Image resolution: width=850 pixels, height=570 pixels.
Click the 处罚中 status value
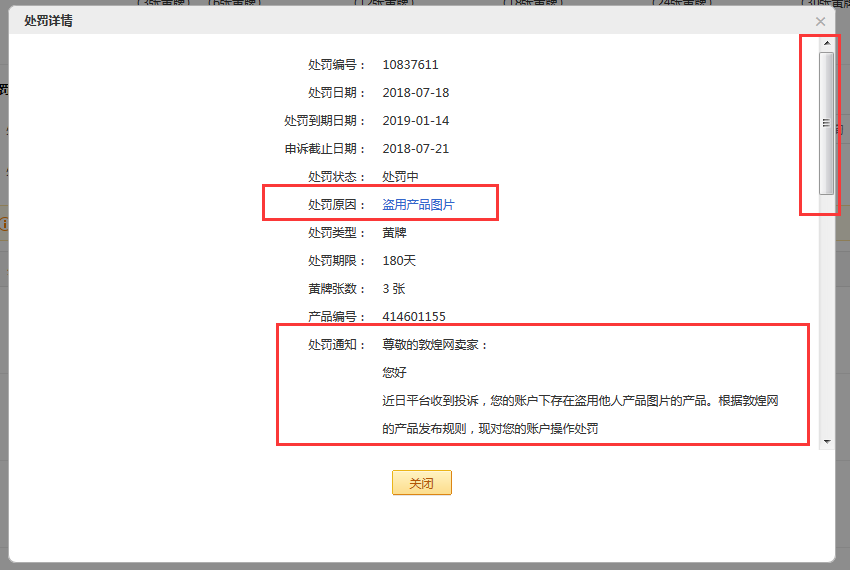(400, 177)
